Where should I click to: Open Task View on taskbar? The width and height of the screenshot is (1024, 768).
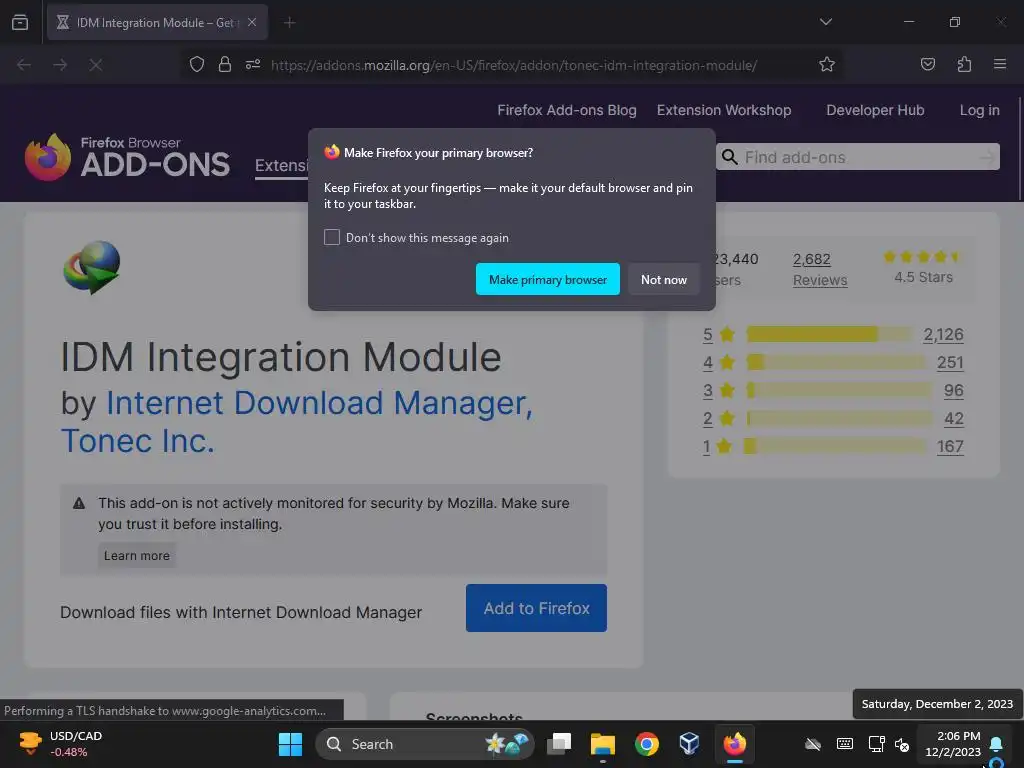point(559,744)
